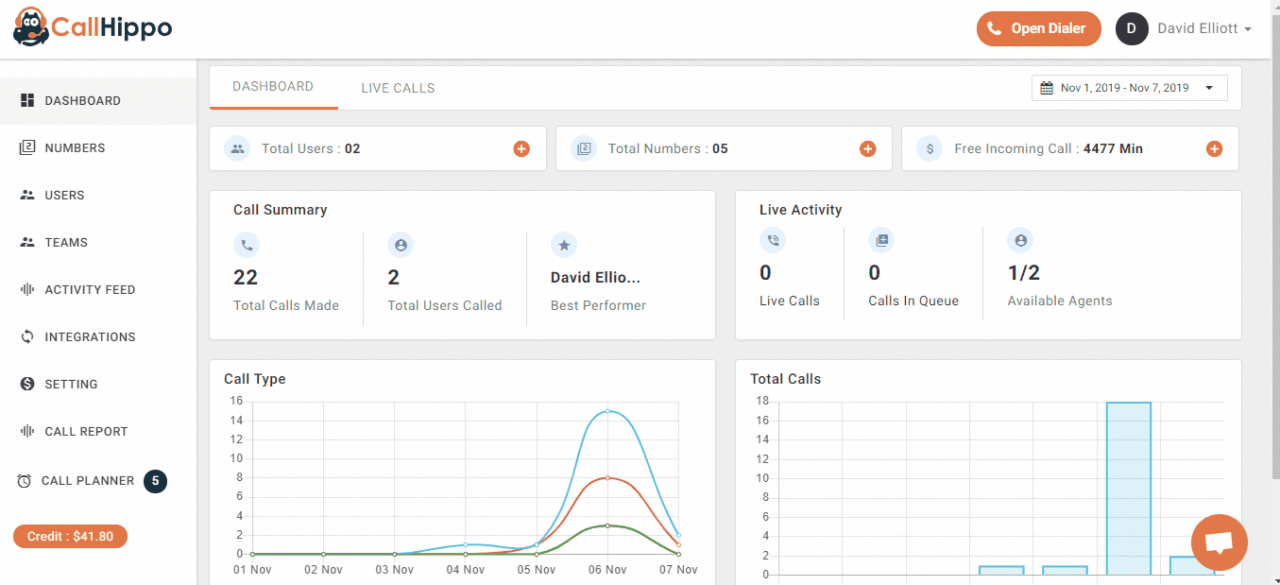Go to Numbers in the sidebar
Screen dimensions: 1280x585
point(98,148)
